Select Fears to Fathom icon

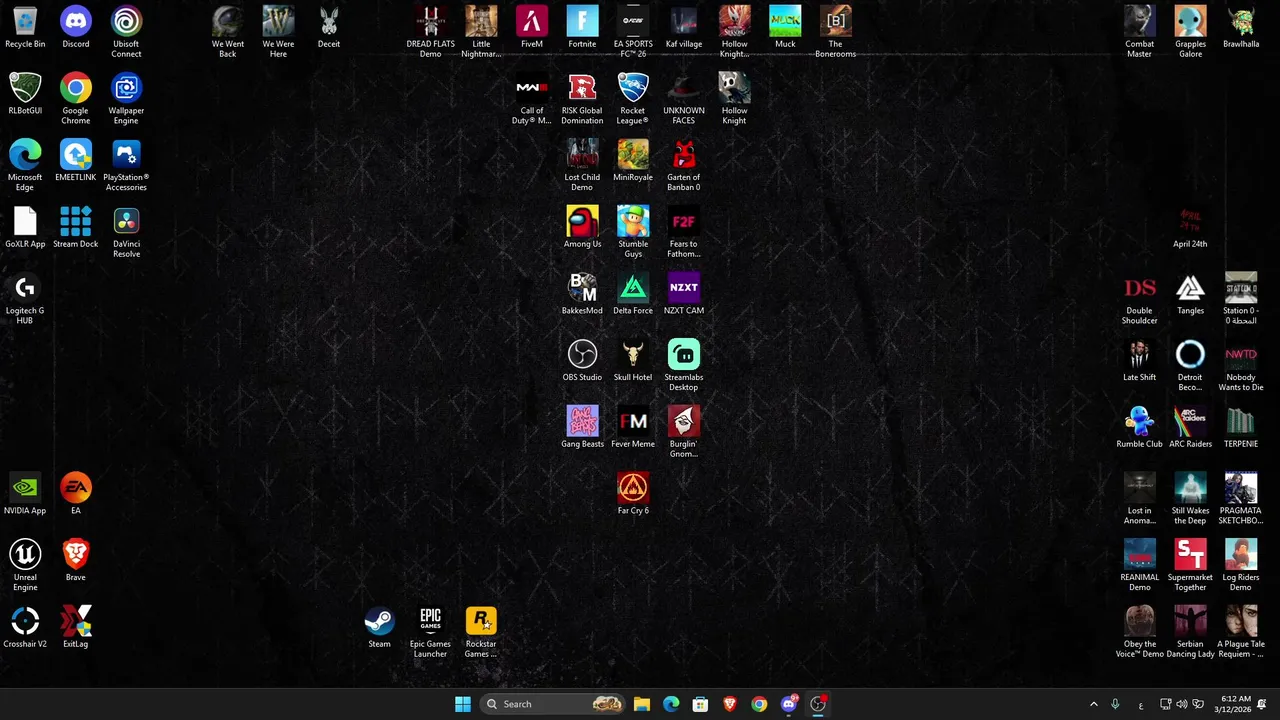click(684, 232)
